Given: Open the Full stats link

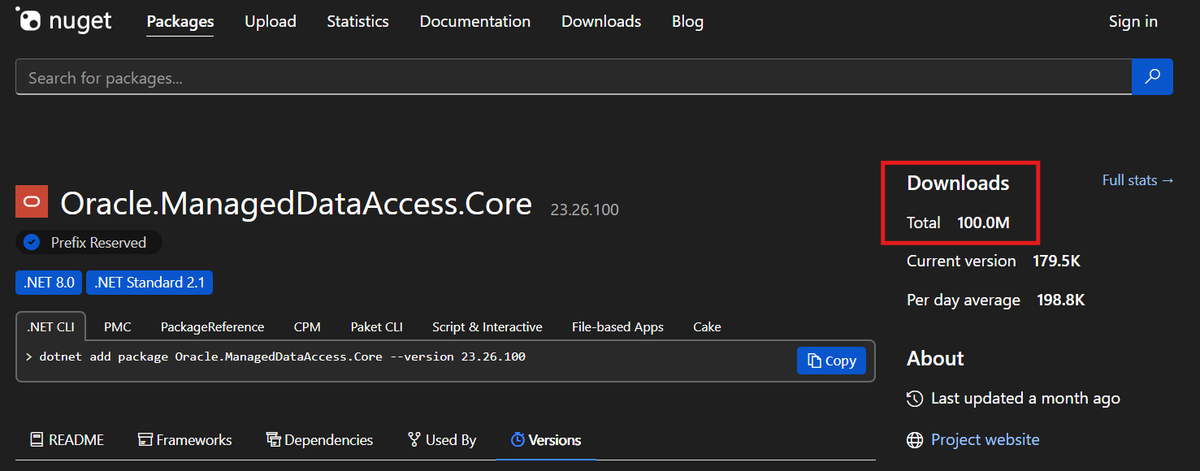Looking at the screenshot, I should (1138, 180).
